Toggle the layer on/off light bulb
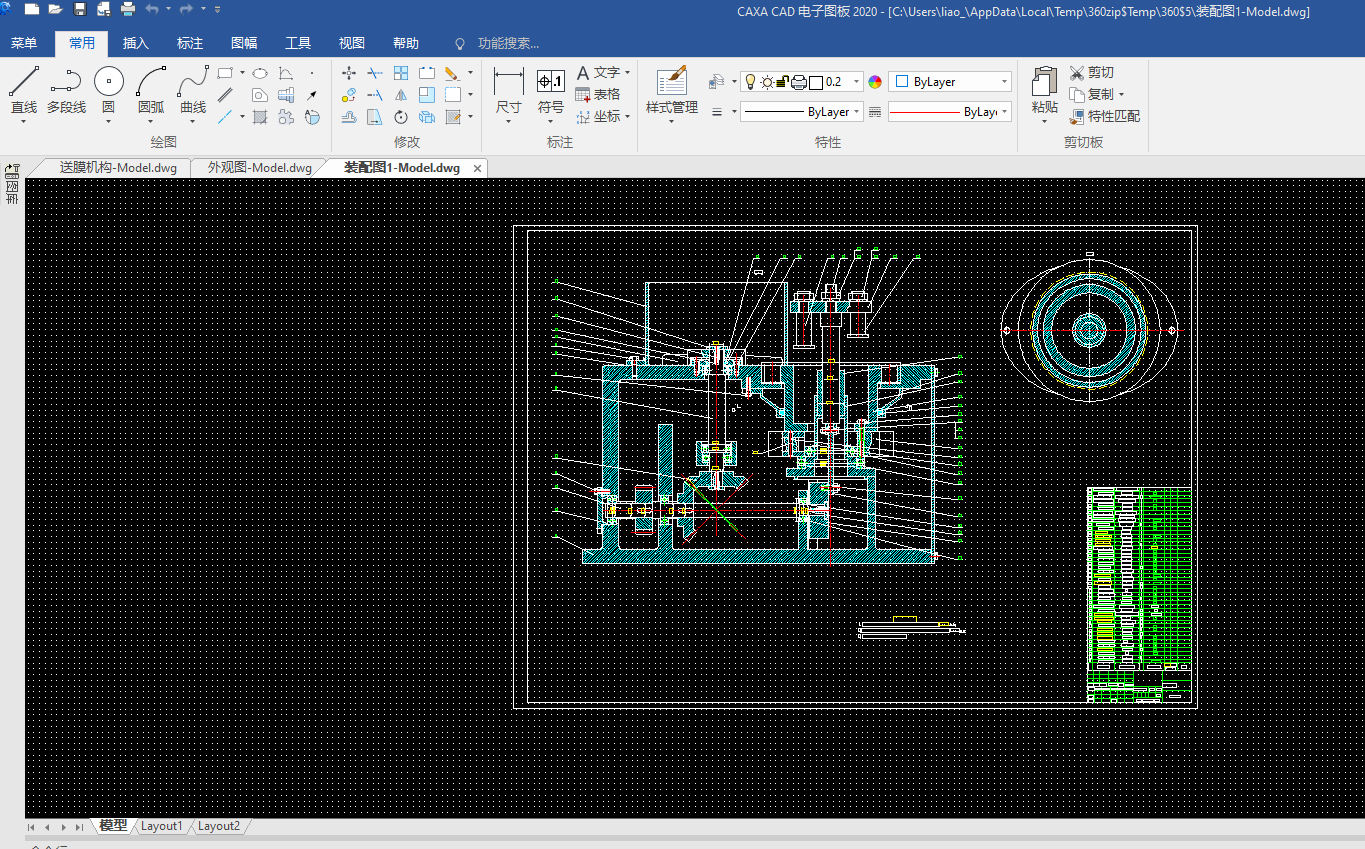1365x849 pixels. coord(751,82)
